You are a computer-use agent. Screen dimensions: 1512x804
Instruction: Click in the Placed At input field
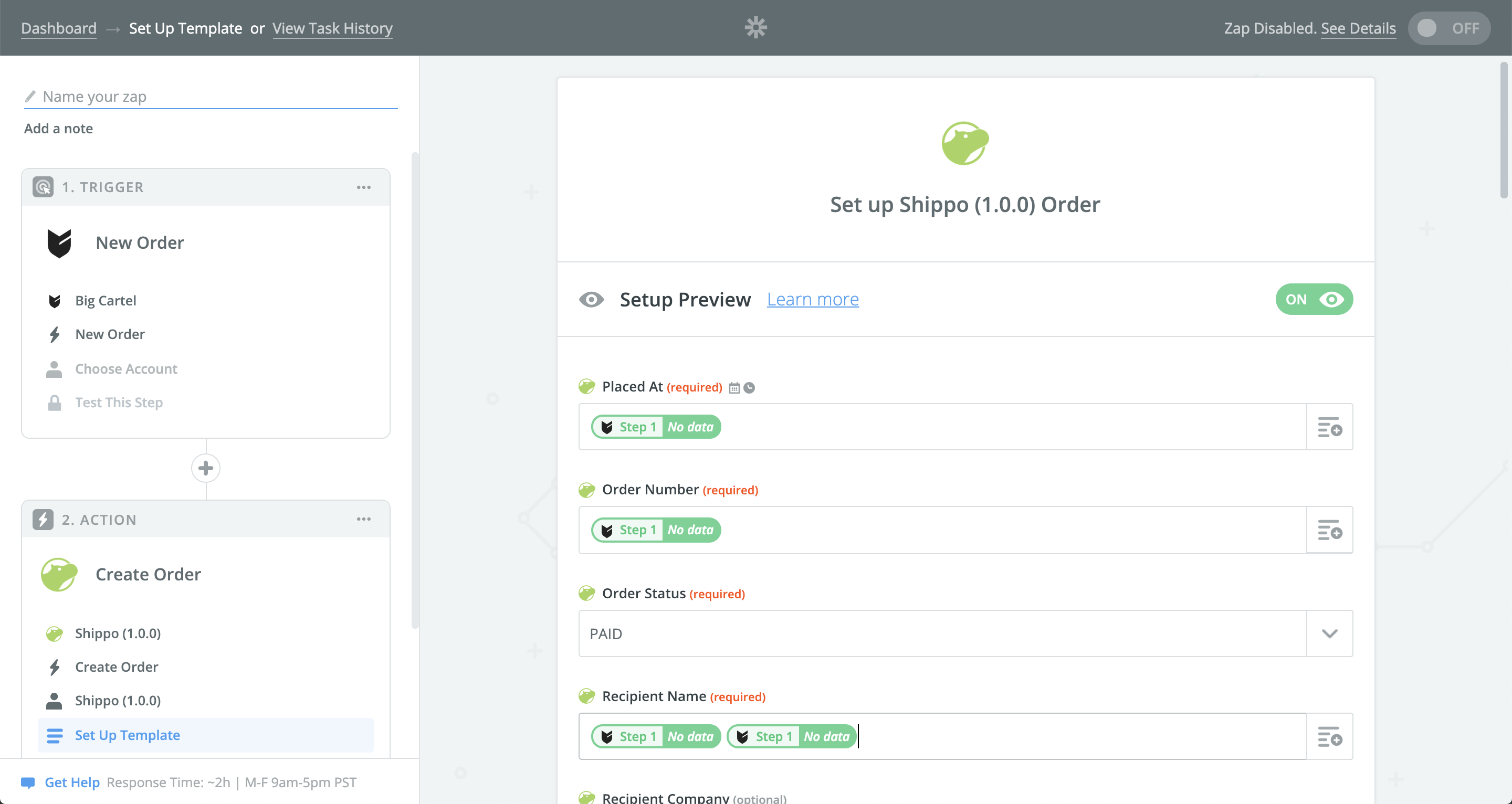click(942, 427)
